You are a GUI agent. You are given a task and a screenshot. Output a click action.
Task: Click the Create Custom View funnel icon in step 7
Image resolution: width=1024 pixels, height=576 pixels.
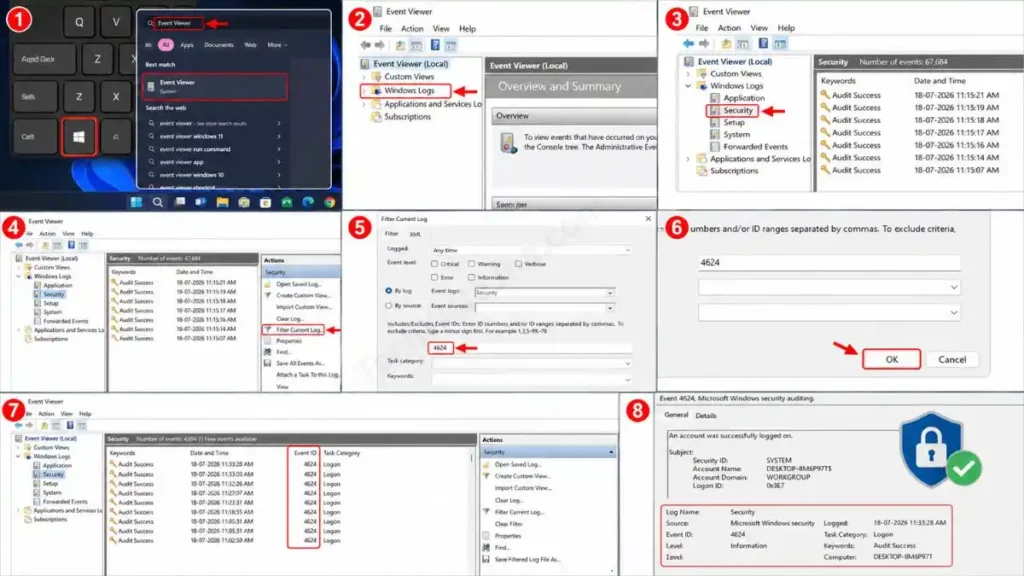pos(486,476)
